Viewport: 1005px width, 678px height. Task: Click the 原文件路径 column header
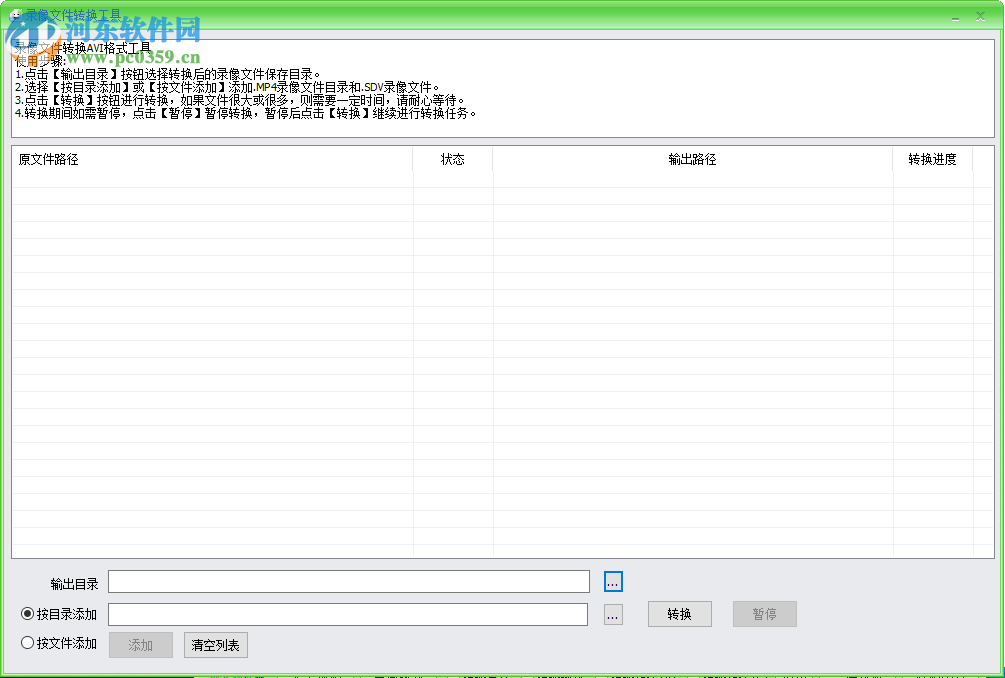pos(49,159)
